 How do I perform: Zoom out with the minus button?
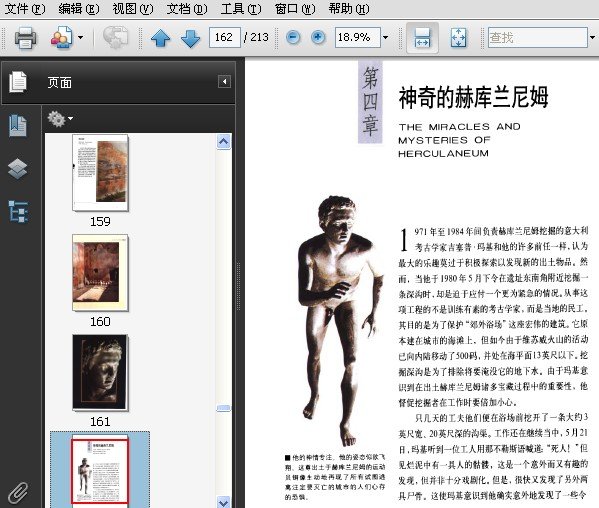pos(293,37)
